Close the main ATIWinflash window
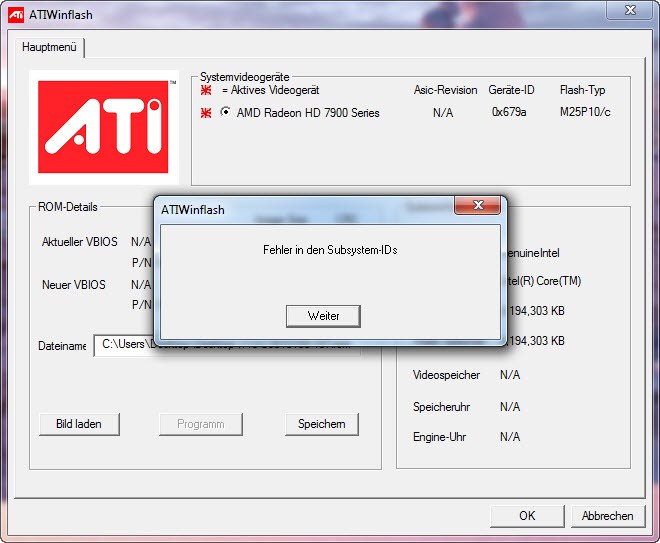Image resolution: width=660 pixels, height=543 pixels. pos(630,9)
